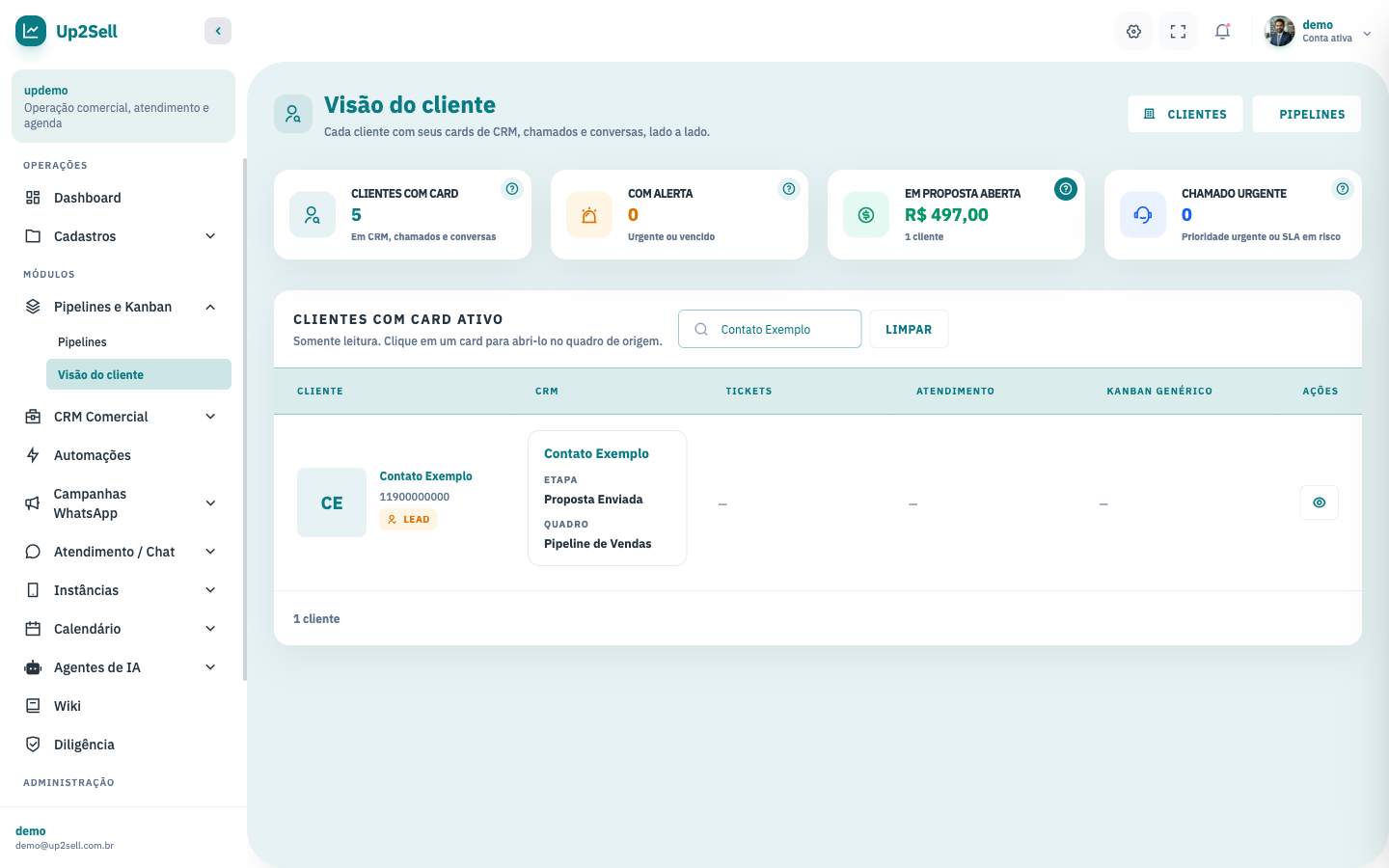Click the Com alerta siren icon
The width and height of the screenshot is (1389, 868).
pyautogui.click(x=589, y=214)
